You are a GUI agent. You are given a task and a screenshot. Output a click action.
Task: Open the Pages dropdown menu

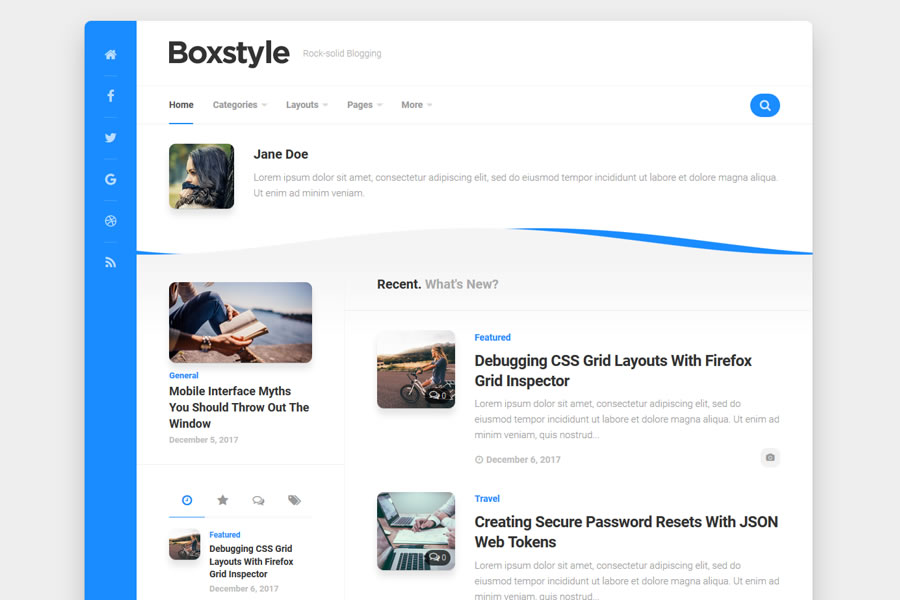point(364,105)
